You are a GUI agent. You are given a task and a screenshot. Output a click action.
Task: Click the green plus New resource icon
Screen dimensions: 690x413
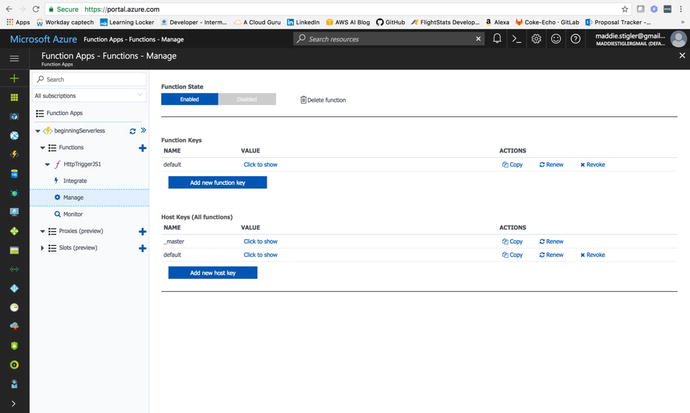point(14,78)
